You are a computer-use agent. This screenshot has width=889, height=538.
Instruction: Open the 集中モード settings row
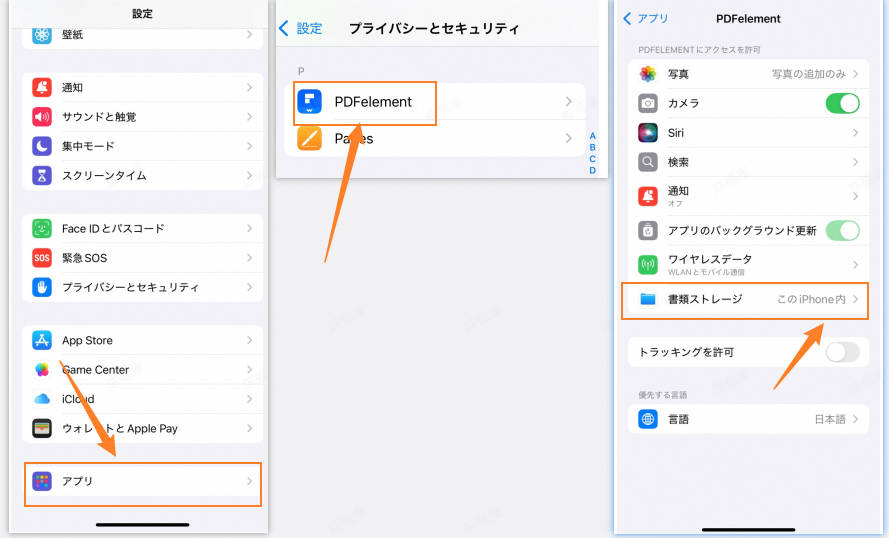(x=142, y=146)
